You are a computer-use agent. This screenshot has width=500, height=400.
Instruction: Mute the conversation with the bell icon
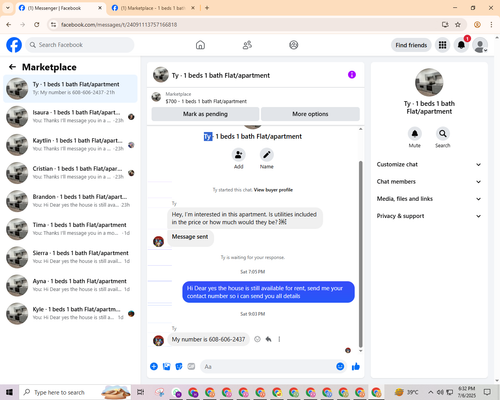point(415,134)
